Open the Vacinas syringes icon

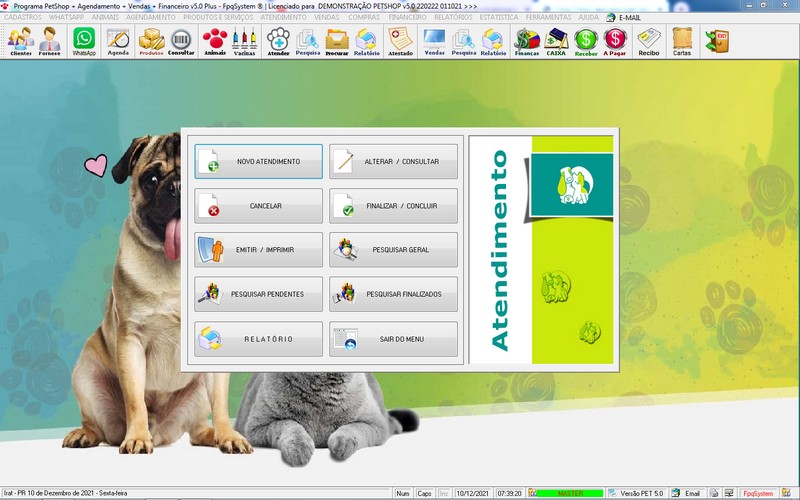[244, 42]
